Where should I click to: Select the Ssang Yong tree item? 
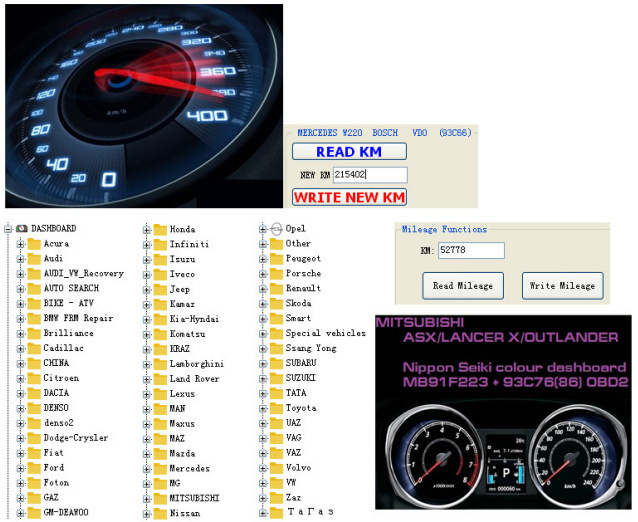(311, 348)
